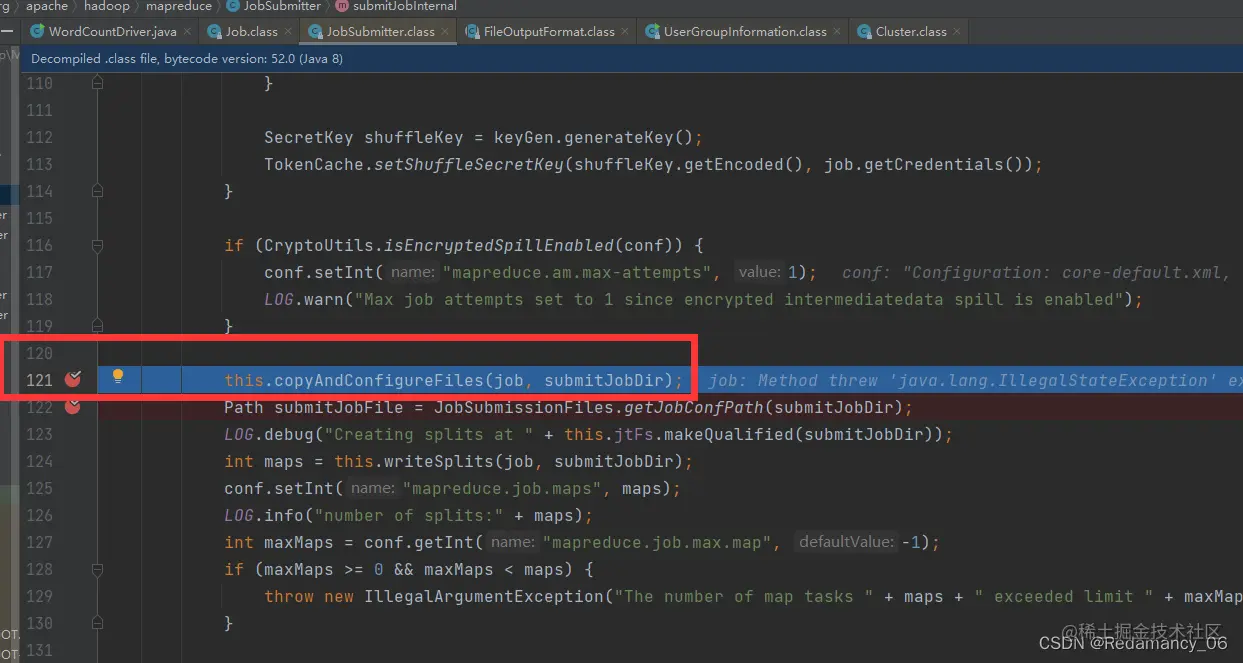Click 'setShuffleSecretKey' on line 113

[469, 164]
